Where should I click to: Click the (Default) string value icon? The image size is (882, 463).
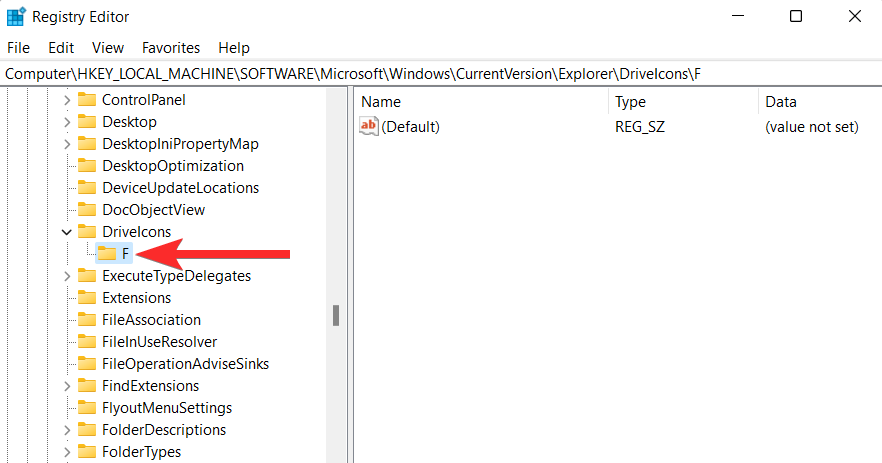coord(369,127)
